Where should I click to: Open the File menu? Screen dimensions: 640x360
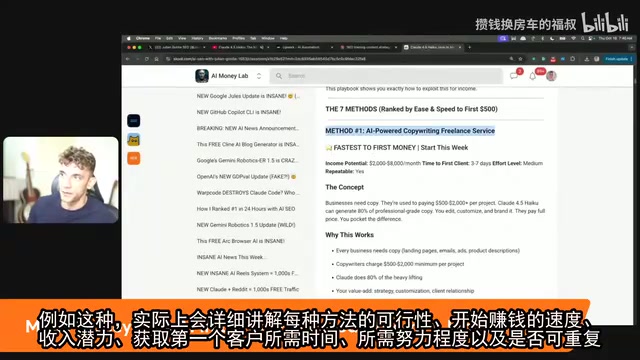click(158, 38)
